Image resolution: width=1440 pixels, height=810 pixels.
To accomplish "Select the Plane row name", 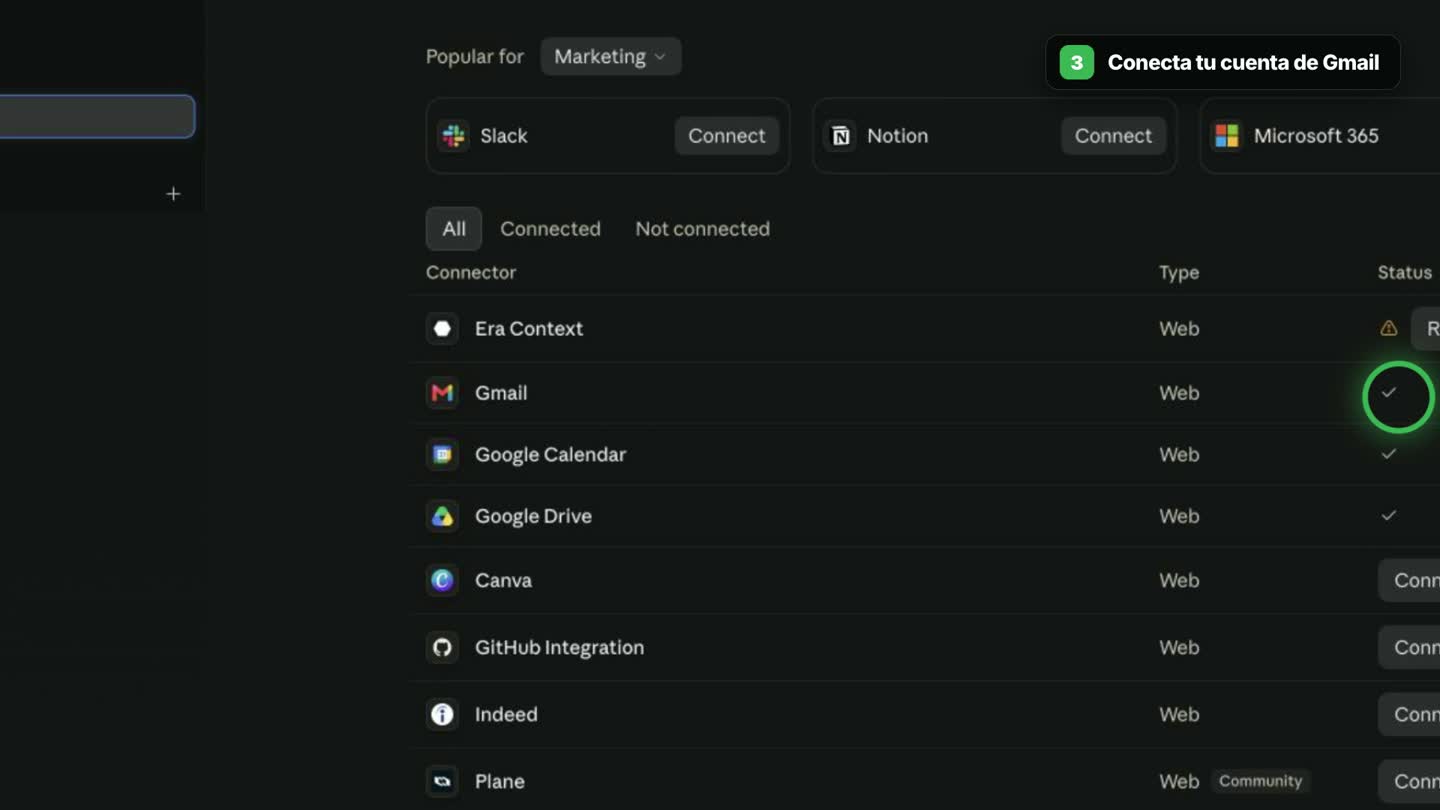I will pos(499,781).
